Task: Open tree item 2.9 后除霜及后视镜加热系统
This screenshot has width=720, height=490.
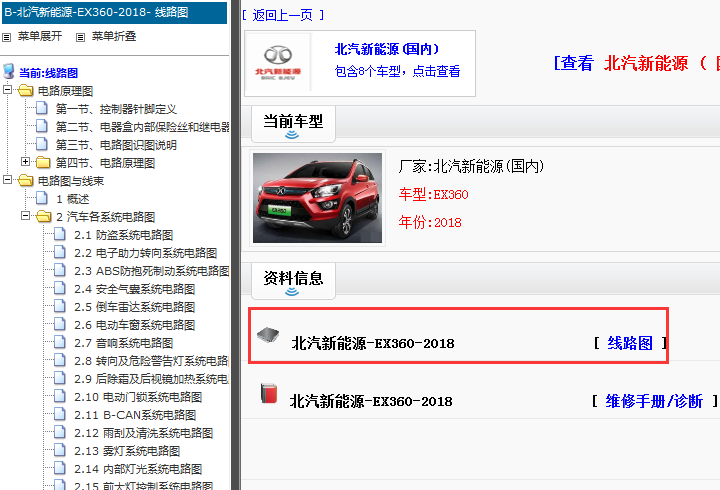Action: point(152,379)
